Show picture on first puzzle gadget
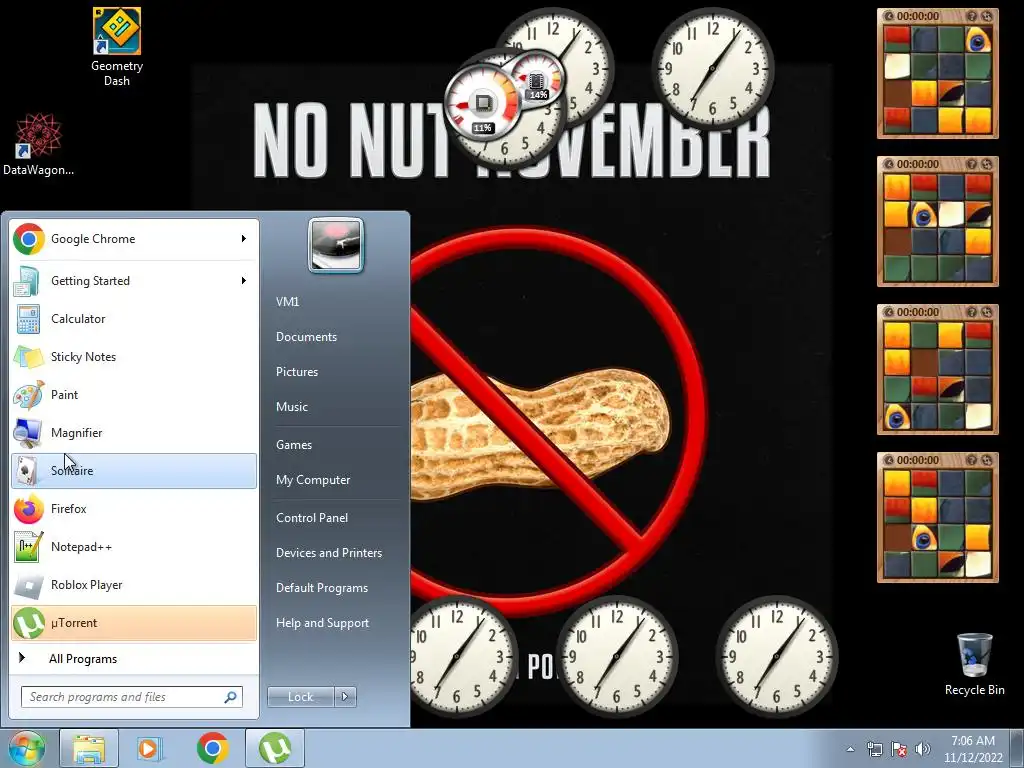 coord(972,16)
